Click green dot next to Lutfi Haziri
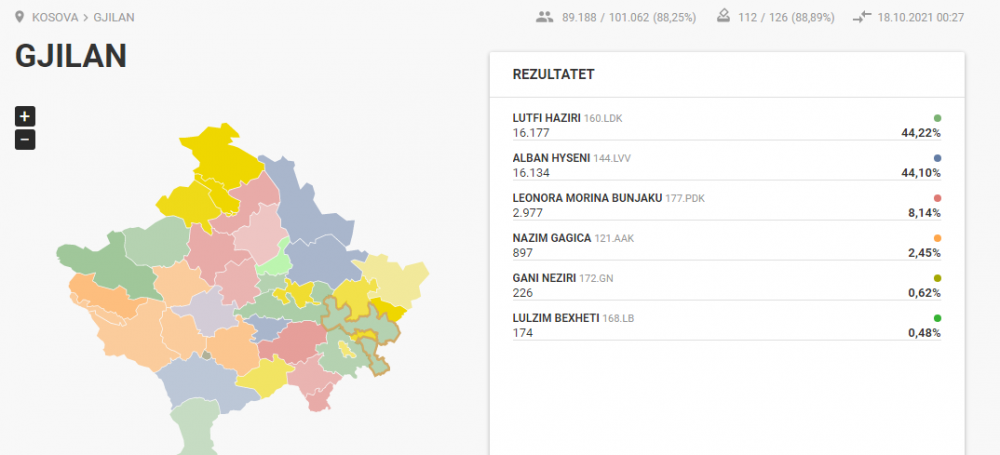 (x=937, y=118)
